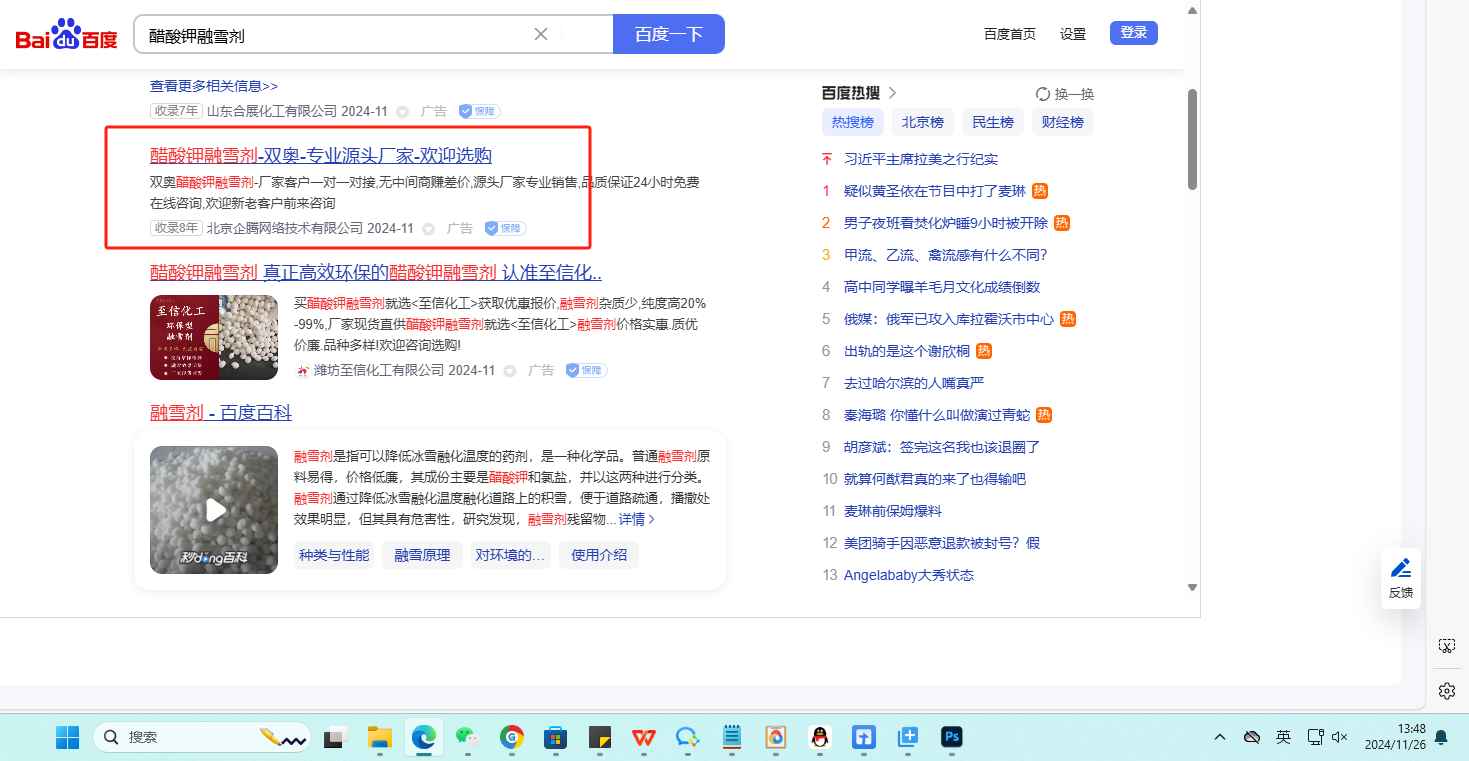Image resolution: width=1469 pixels, height=761 pixels.
Task: Click the 换一换 refresh icon in hot searches
Action: pyautogui.click(x=1043, y=94)
